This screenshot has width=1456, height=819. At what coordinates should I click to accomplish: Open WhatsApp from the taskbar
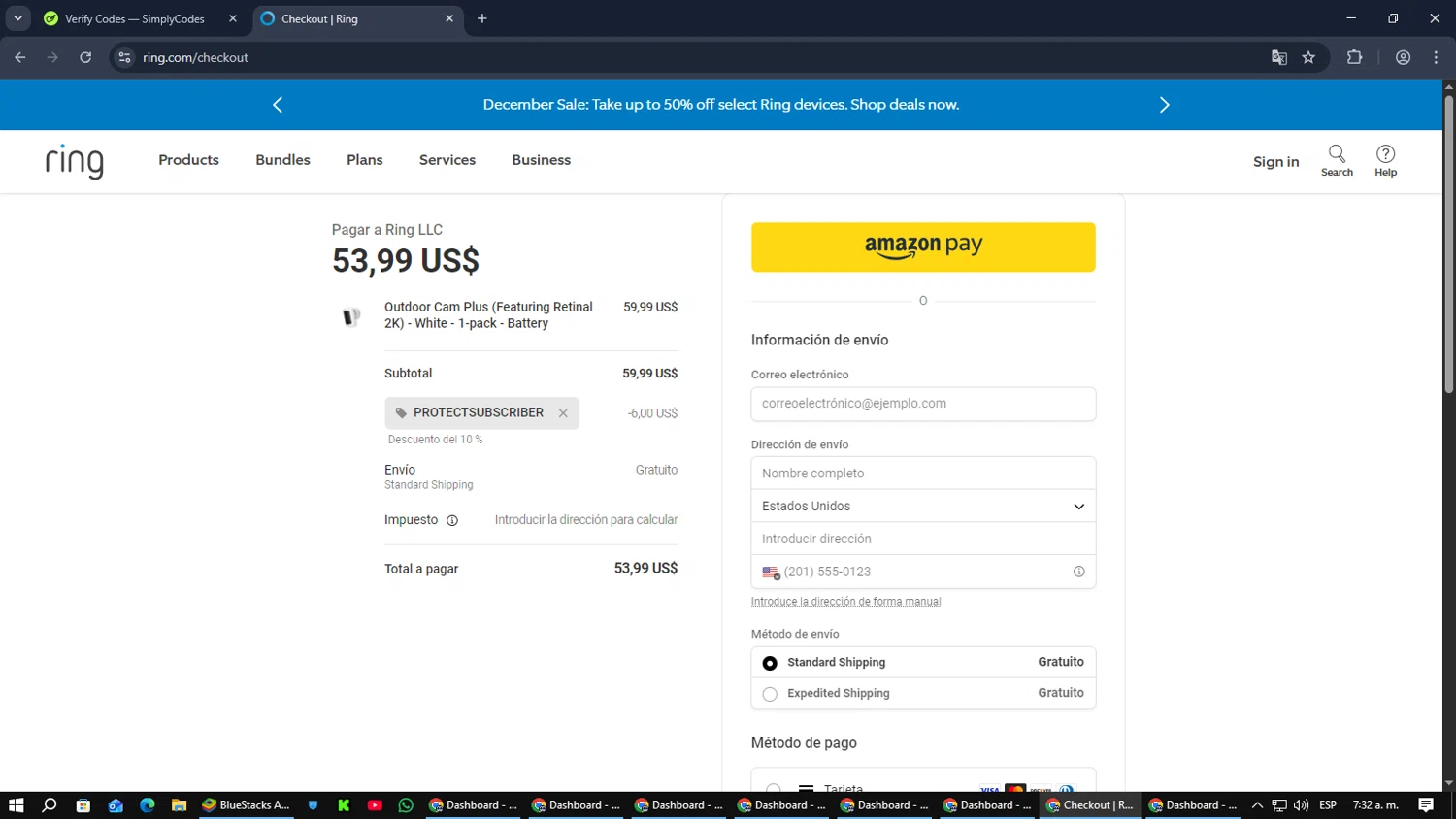(406, 805)
